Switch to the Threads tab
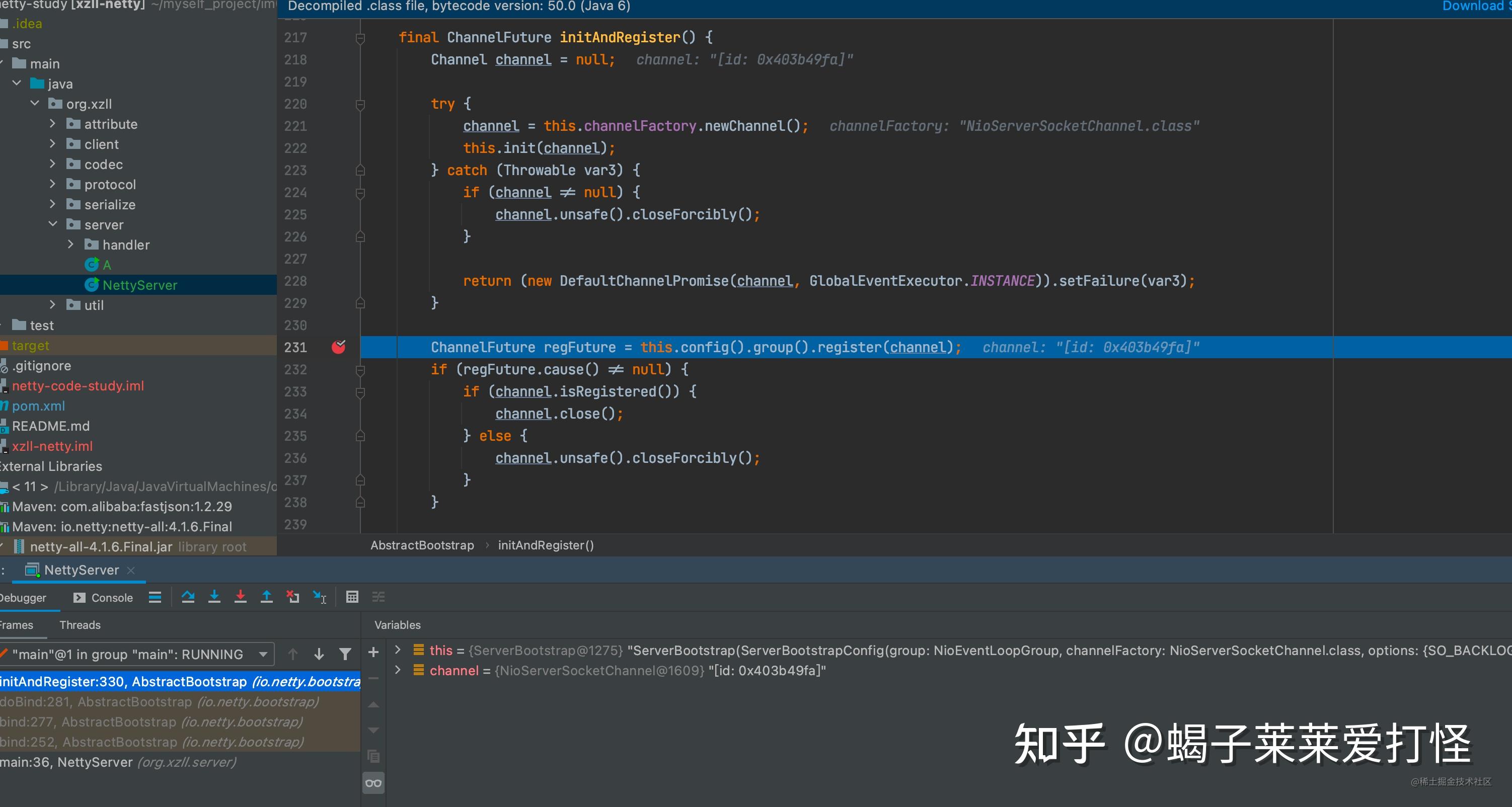1512x807 pixels. (x=80, y=625)
